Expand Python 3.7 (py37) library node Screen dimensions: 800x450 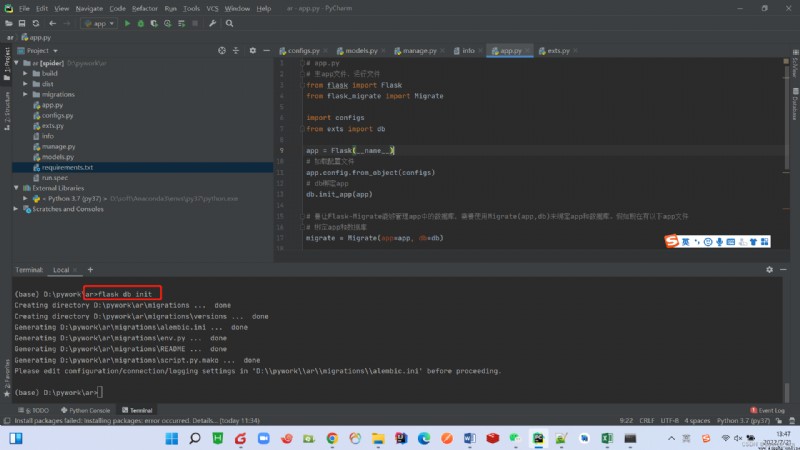26,198
